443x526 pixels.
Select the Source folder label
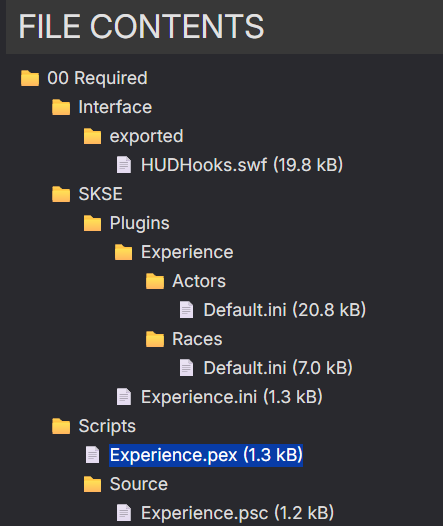[x=139, y=484]
